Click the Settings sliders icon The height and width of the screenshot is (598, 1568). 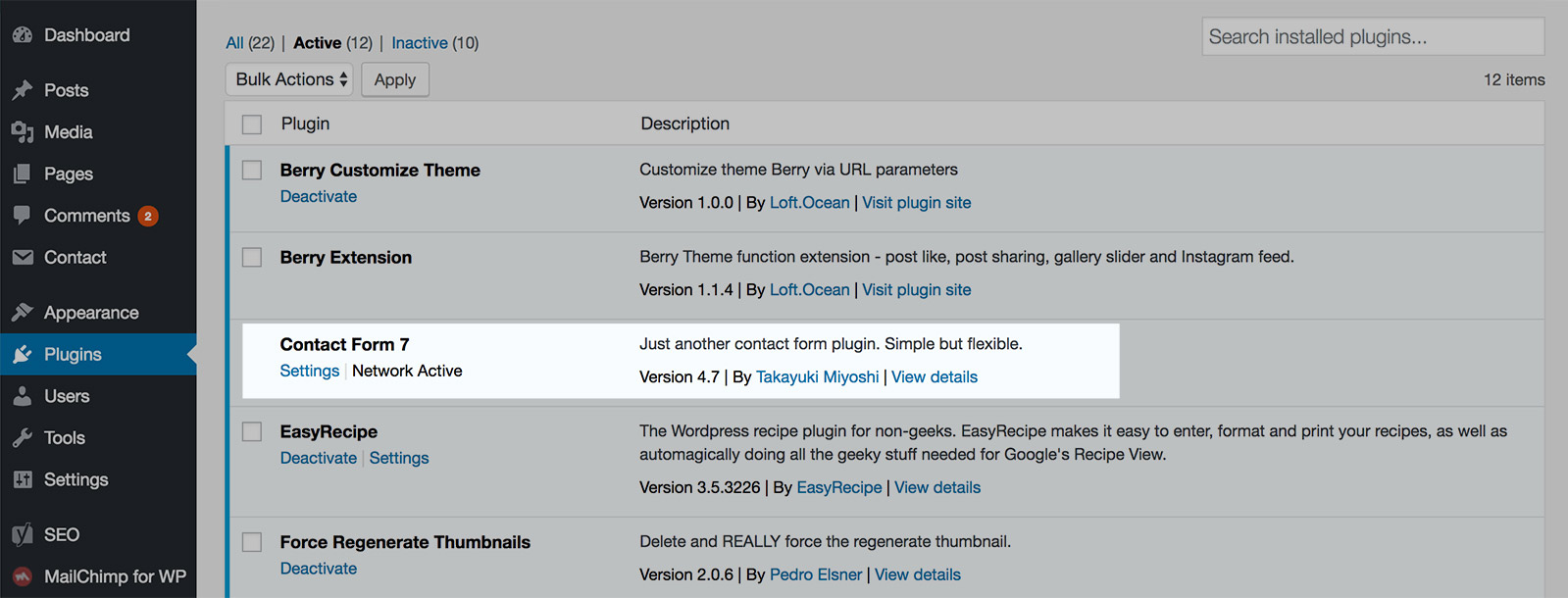(x=23, y=479)
